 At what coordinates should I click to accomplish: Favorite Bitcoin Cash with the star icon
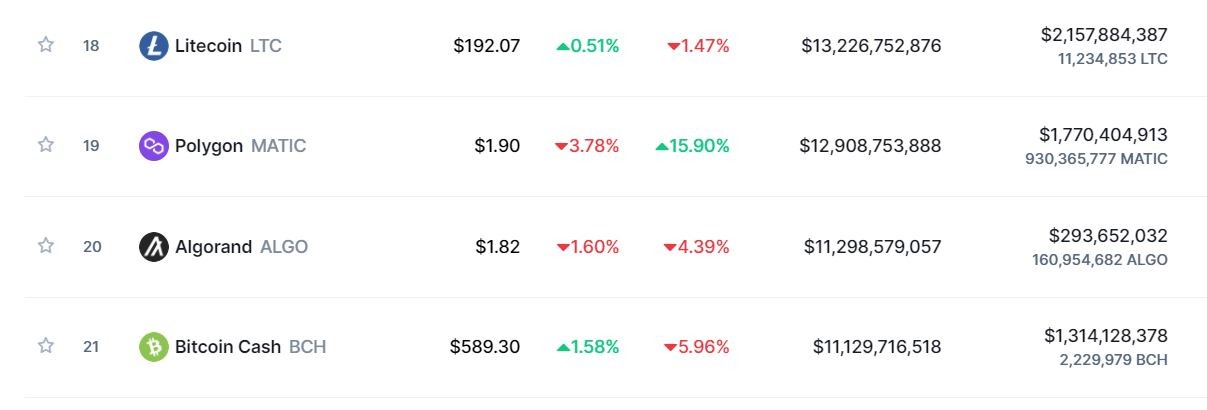45,346
